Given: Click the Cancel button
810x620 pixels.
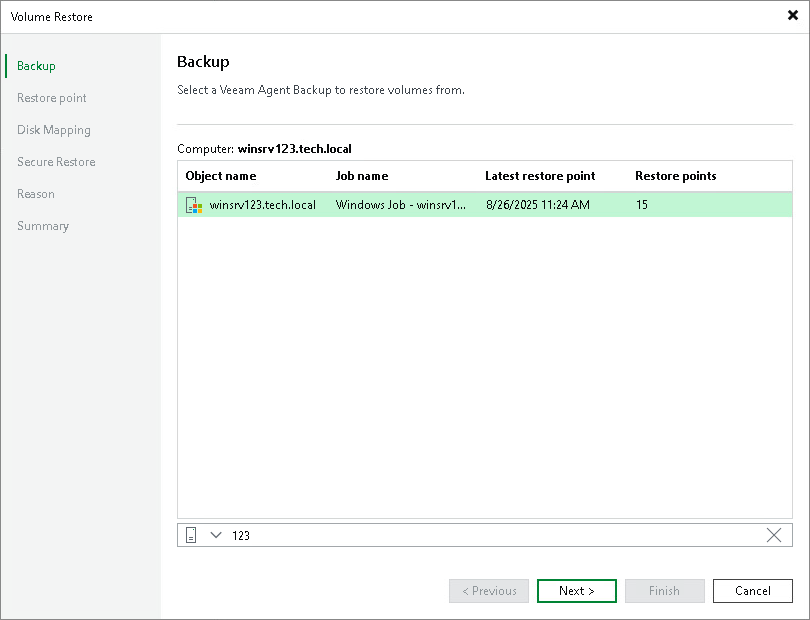Looking at the screenshot, I should [x=753, y=591].
